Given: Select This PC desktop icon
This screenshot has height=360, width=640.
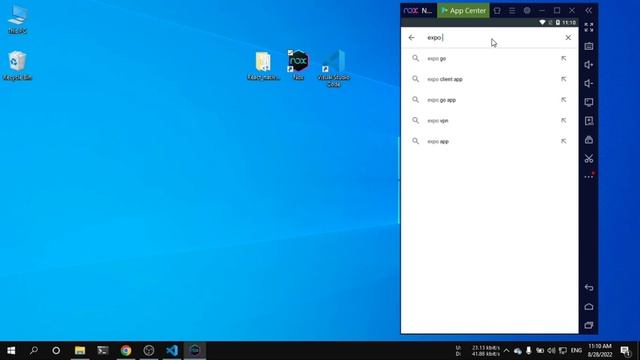Looking at the screenshot, I should coord(18,19).
